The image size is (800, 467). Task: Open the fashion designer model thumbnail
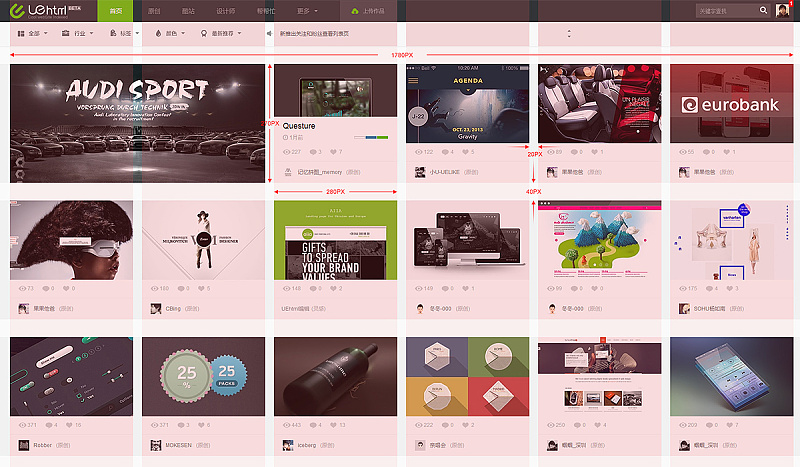(204, 240)
